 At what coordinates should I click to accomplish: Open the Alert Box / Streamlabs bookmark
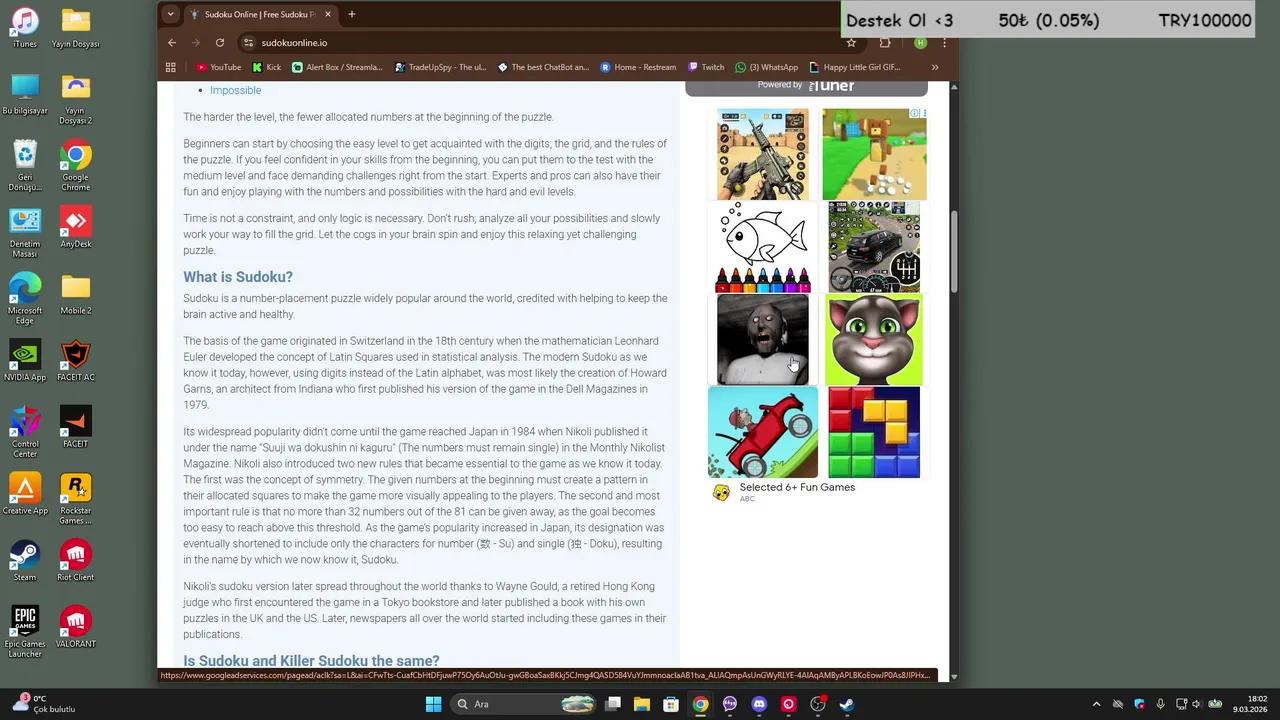337,67
